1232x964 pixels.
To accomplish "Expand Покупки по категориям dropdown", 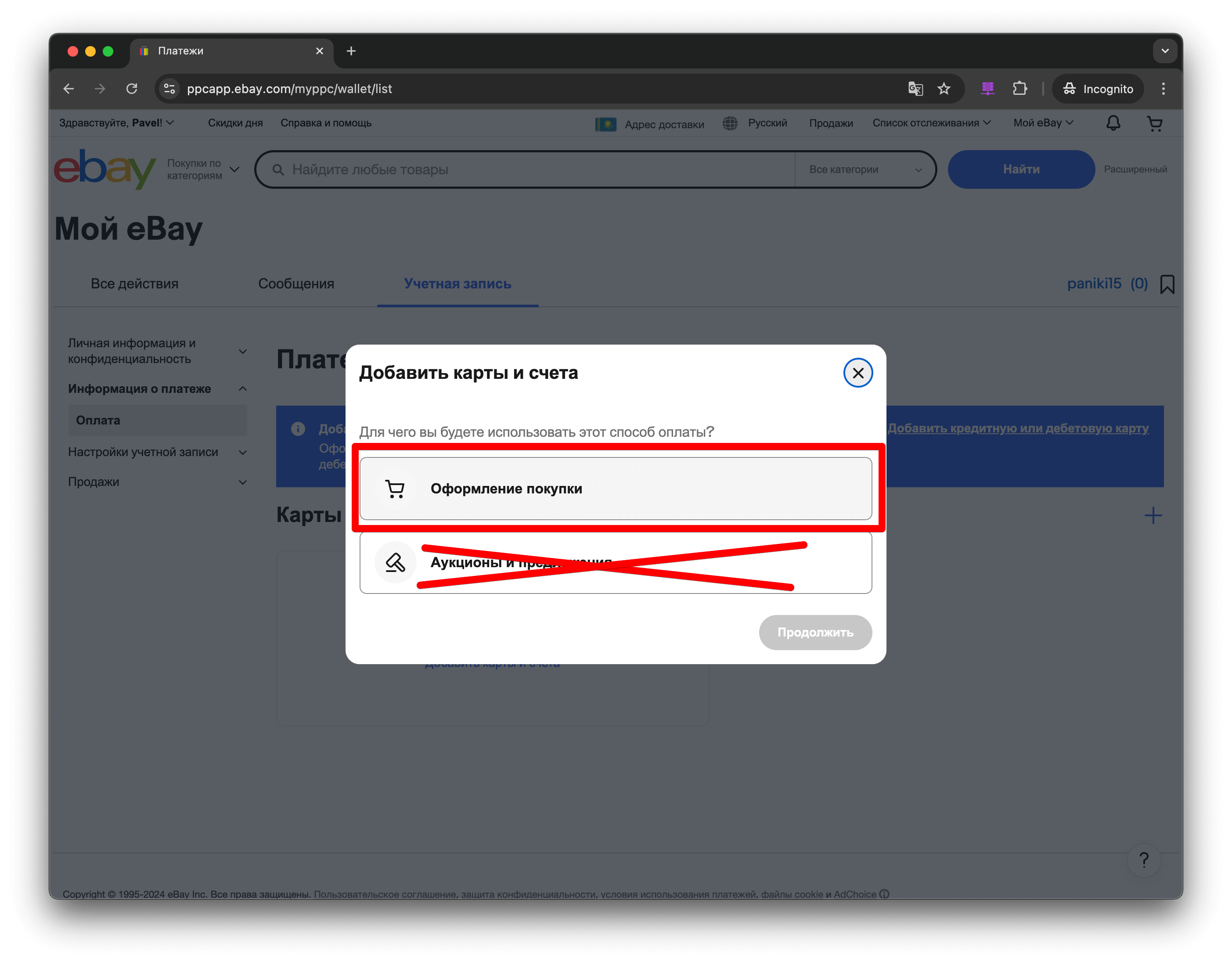I will pyautogui.click(x=202, y=169).
